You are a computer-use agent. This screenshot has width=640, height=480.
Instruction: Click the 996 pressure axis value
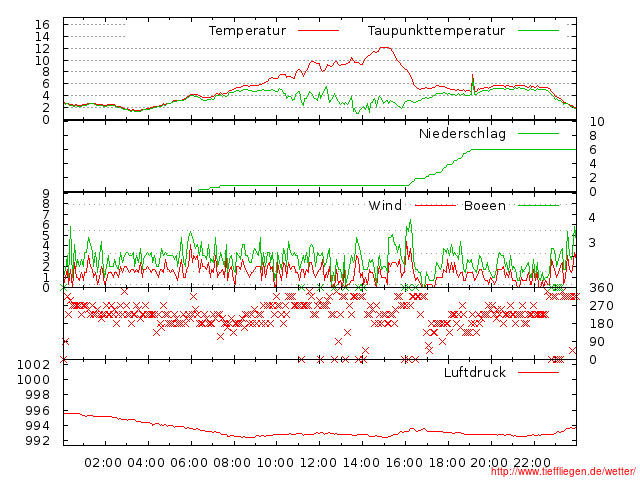pos(38,411)
